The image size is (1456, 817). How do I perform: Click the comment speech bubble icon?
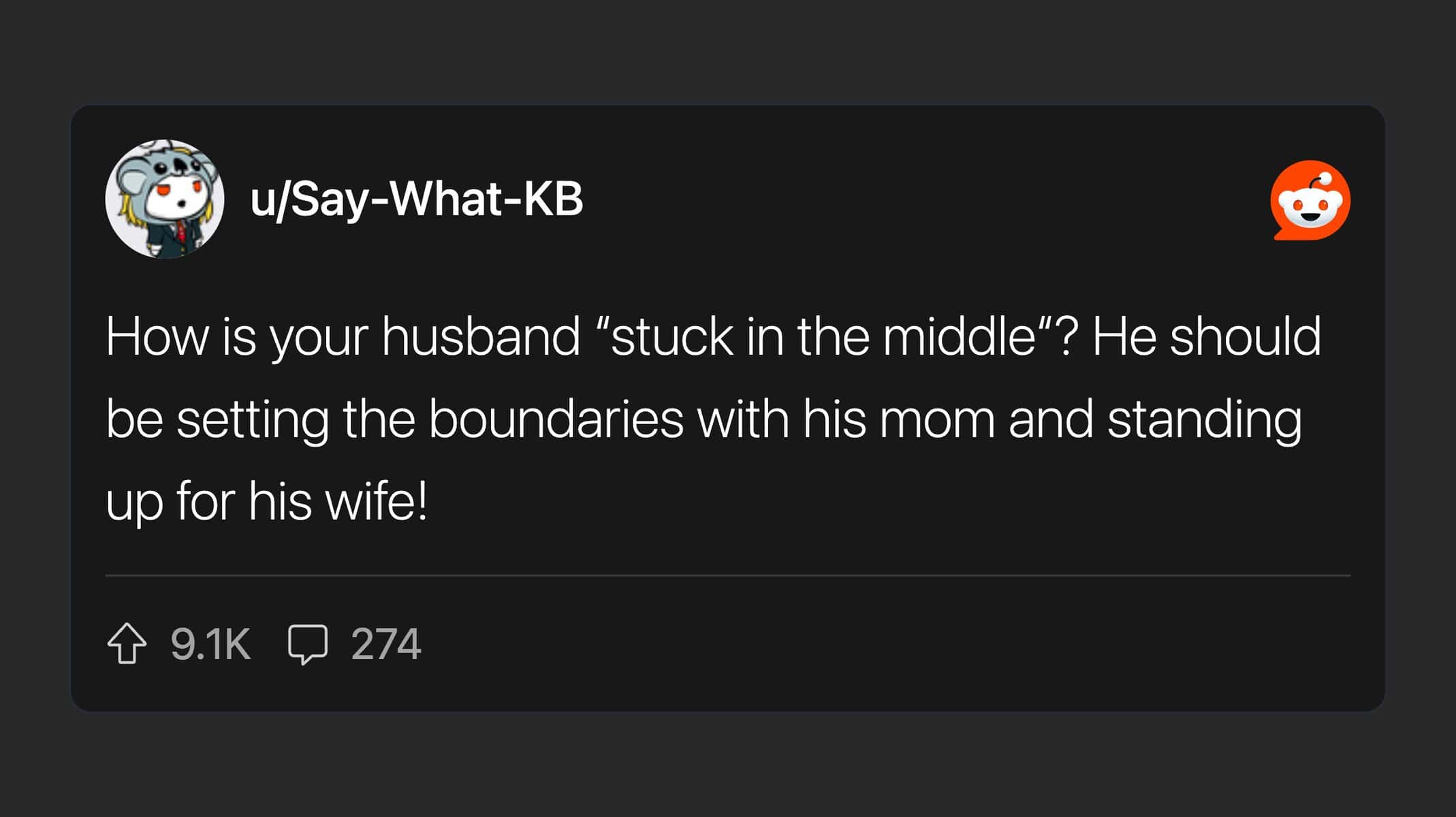(308, 644)
